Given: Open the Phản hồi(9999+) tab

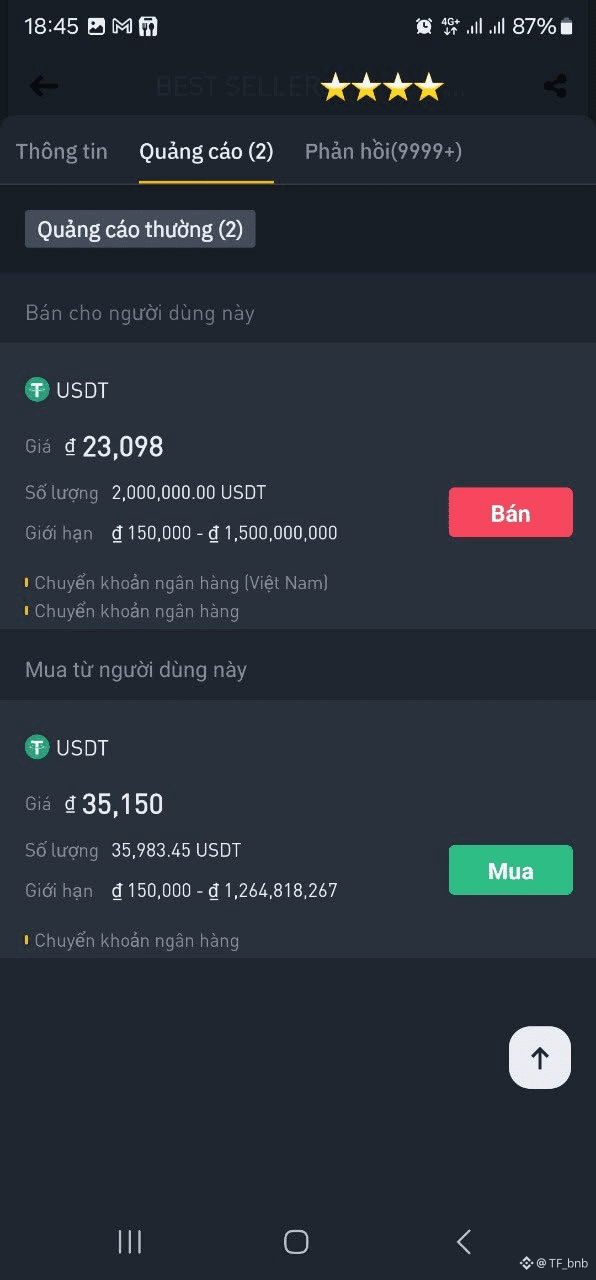Looking at the screenshot, I should coord(383,151).
